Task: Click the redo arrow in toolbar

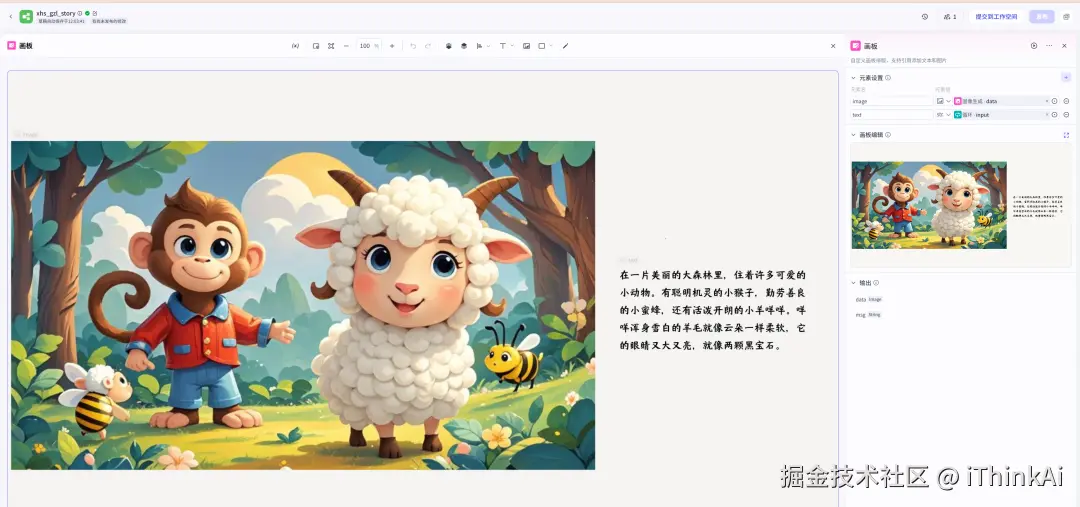Action: pyautogui.click(x=428, y=46)
